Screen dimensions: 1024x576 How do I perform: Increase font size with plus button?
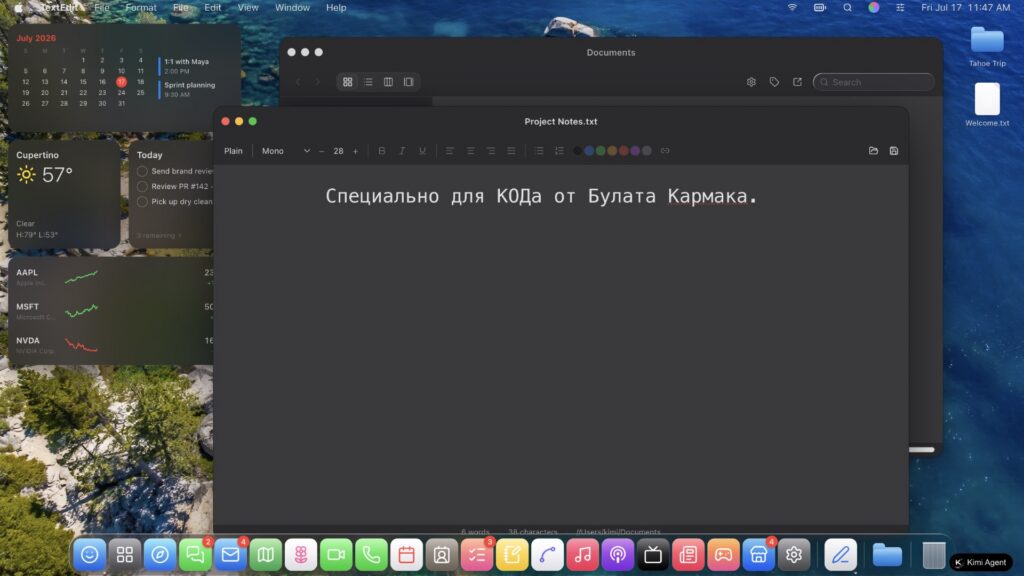pyautogui.click(x=355, y=151)
